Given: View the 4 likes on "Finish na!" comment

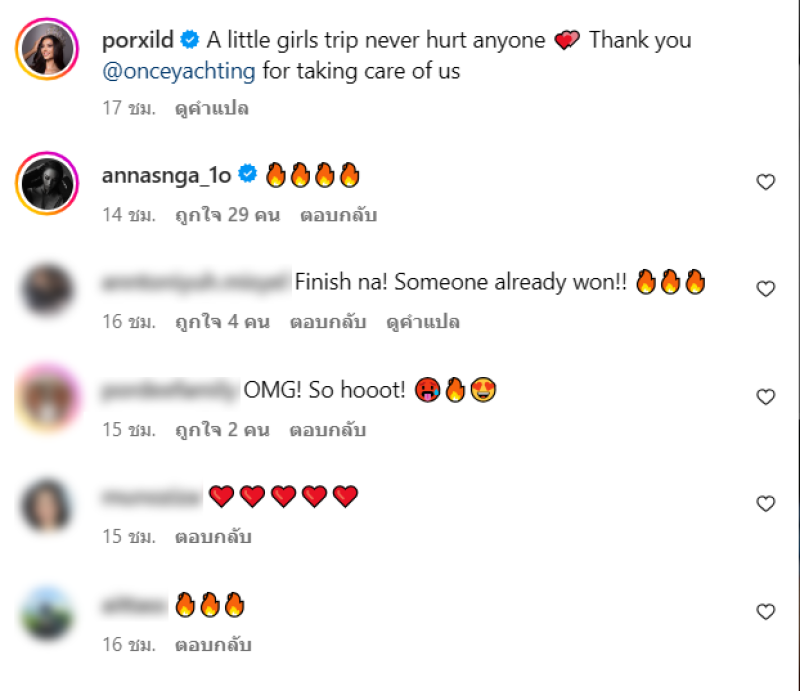Looking at the screenshot, I should coord(221,323).
